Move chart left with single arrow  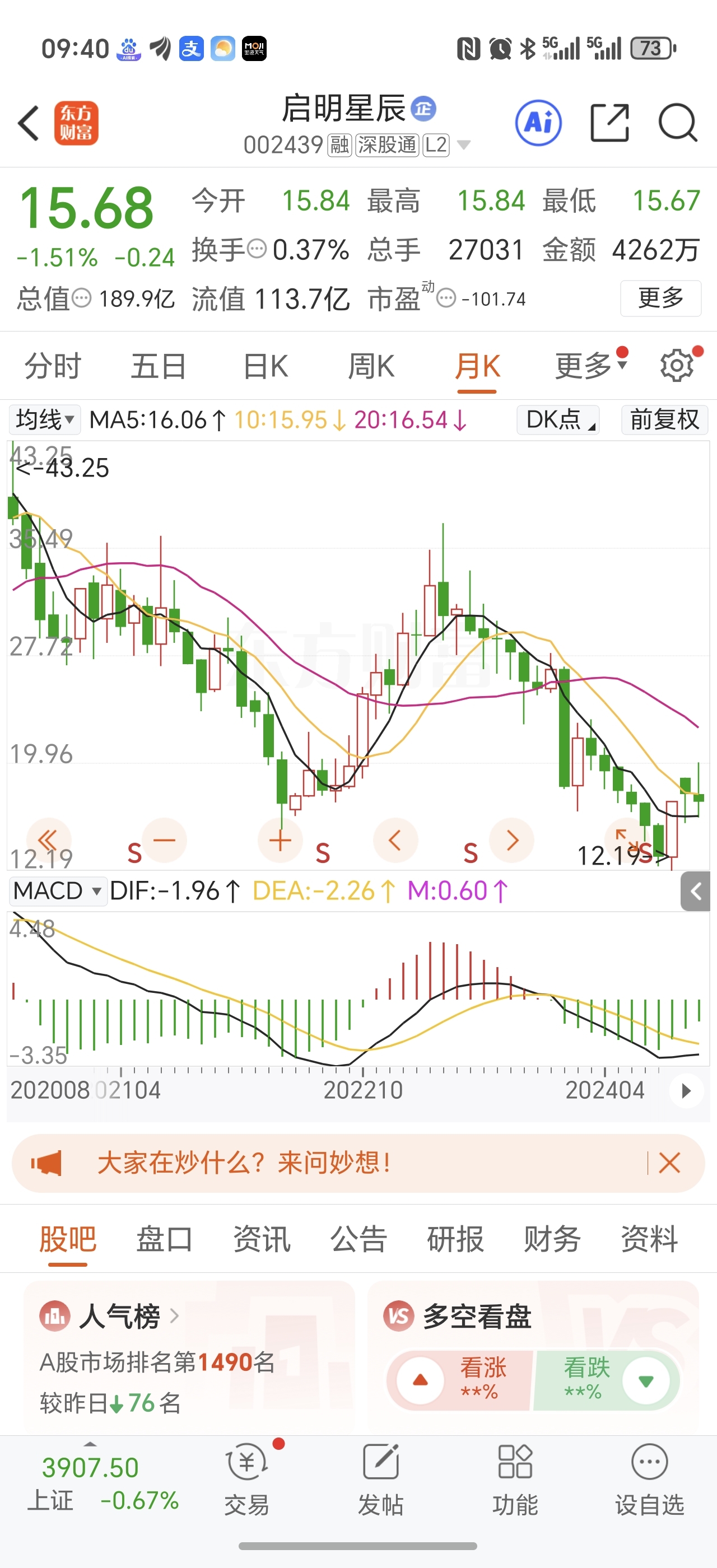click(x=395, y=841)
